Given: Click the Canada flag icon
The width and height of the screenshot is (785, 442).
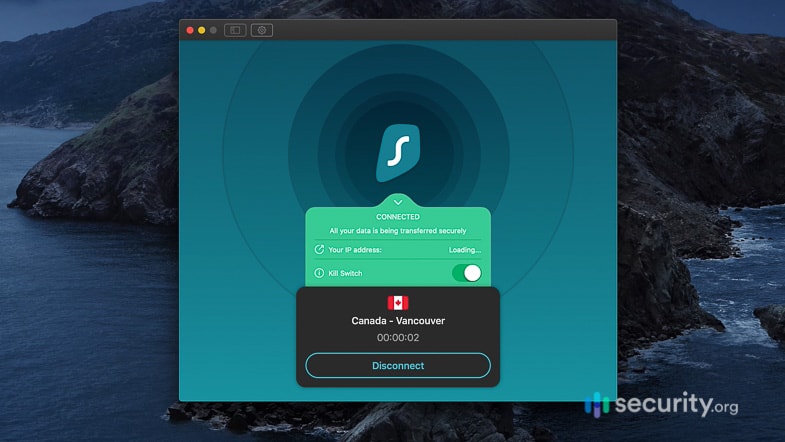Looking at the screenshot, I should [x=398, y=303].
